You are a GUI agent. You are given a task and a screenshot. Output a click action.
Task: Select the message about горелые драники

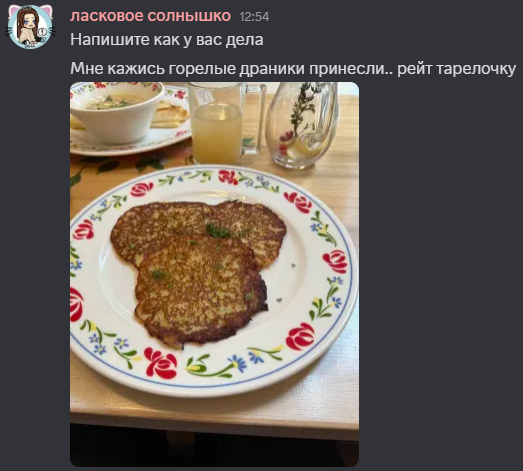tap(293, 69)
